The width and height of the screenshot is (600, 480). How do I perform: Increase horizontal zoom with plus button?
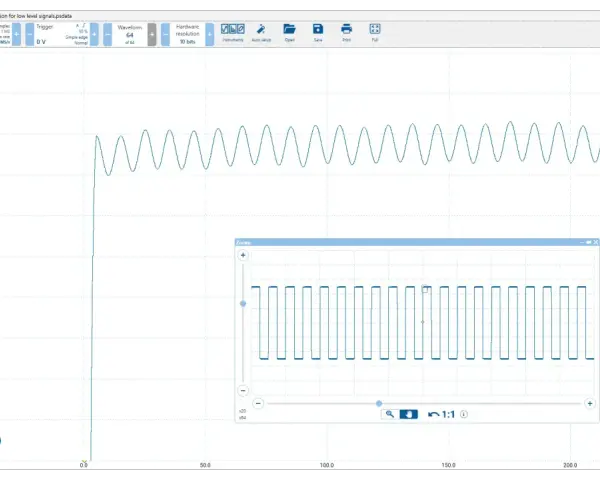click(590, 403)
